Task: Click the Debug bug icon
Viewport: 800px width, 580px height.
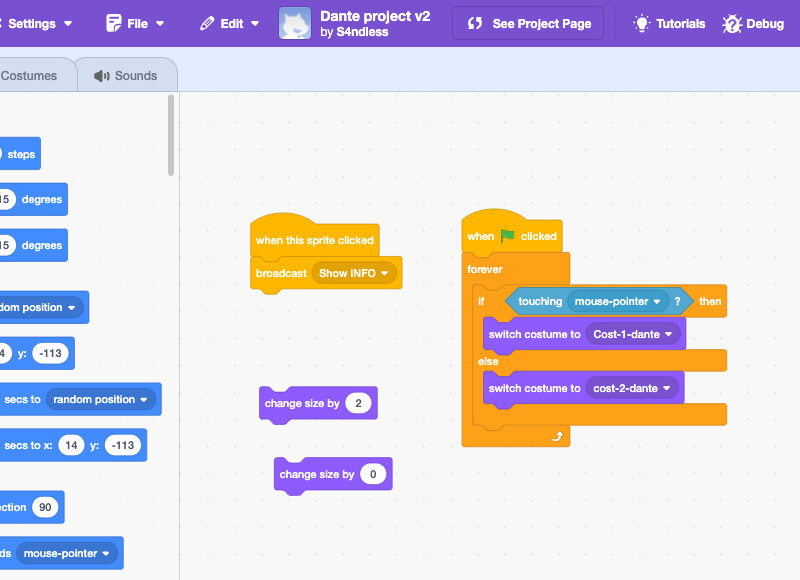Action: (732, 23)
